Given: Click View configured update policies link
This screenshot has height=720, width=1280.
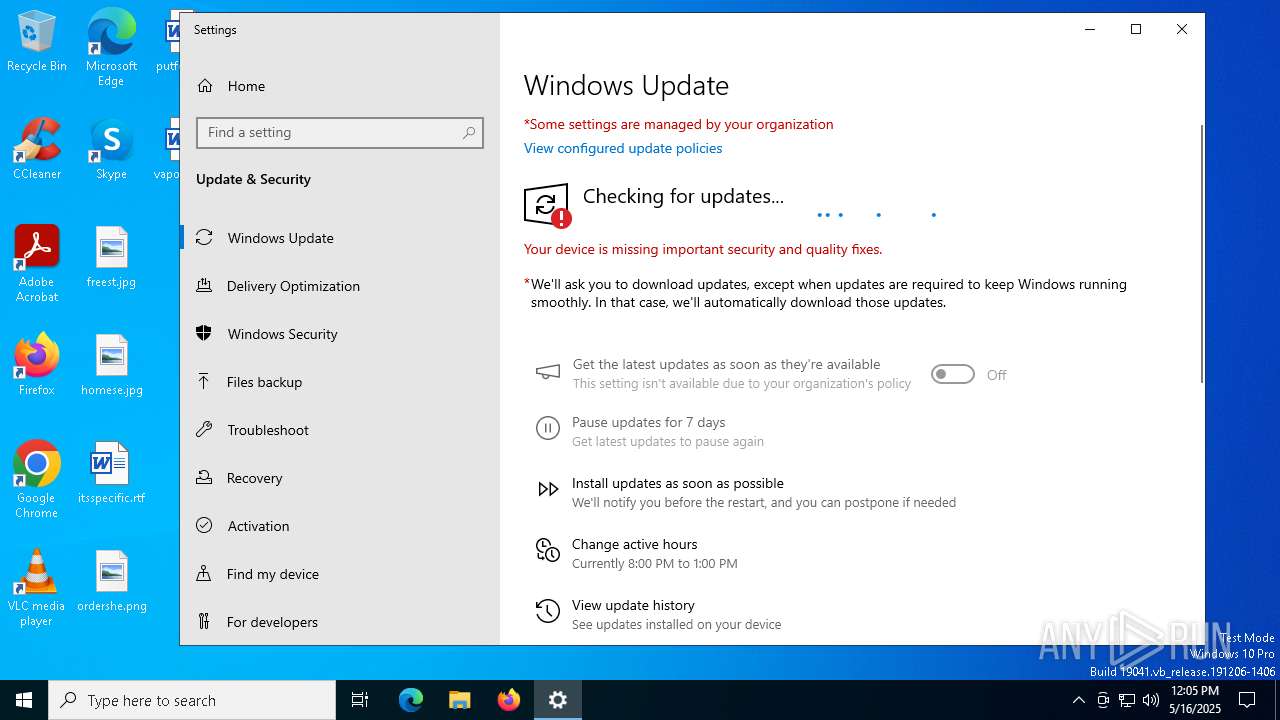Looking at the screenshot, I should [x=623, y=148].
